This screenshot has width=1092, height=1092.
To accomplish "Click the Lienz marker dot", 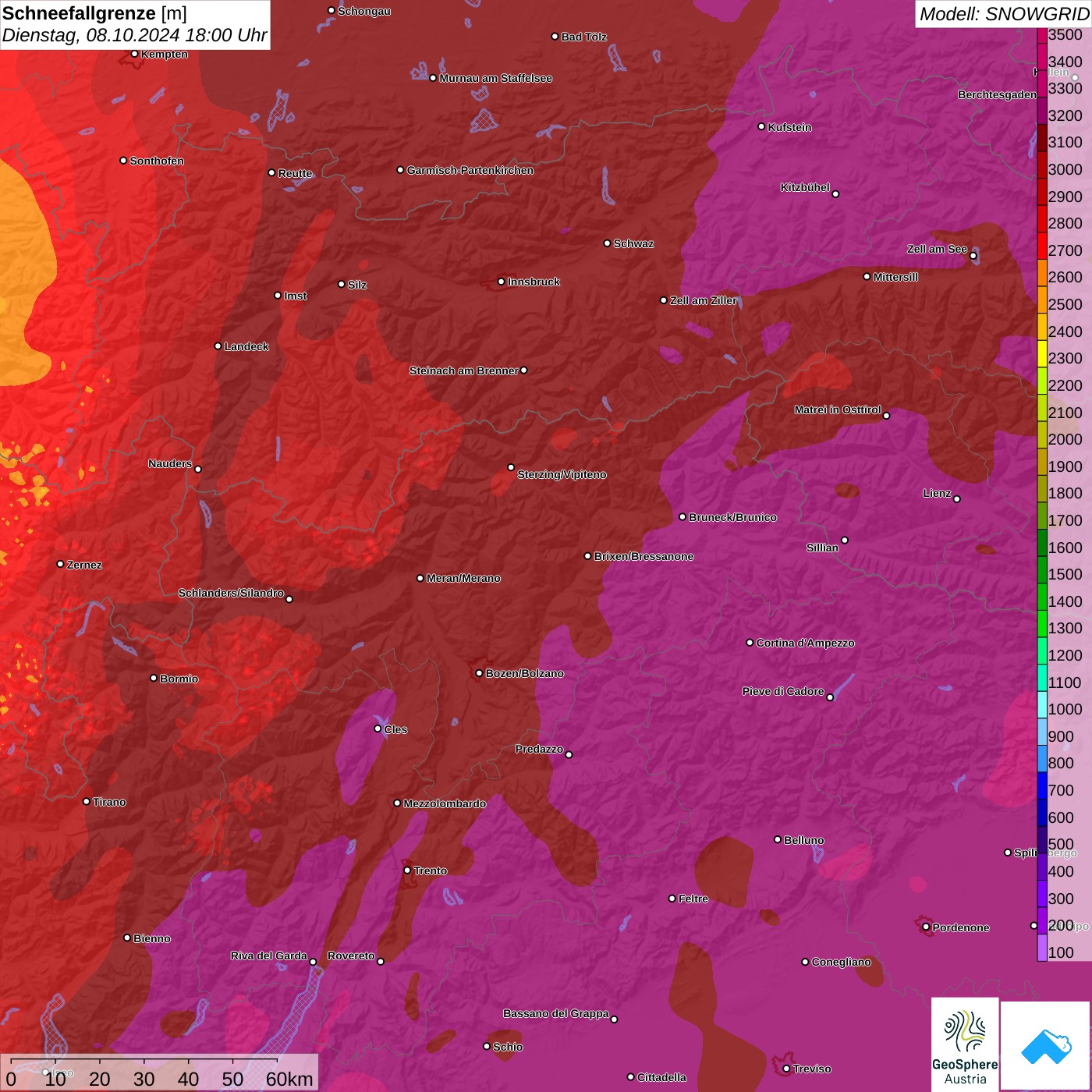I will [957, 499].
